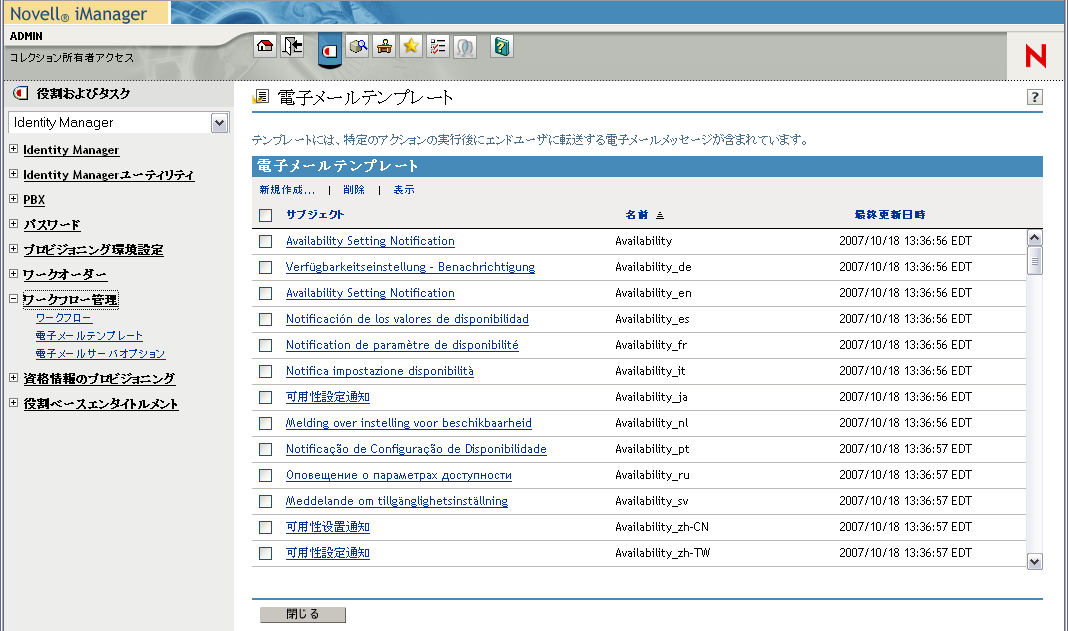Screen dimensions: 1068x631
Task: Open the Identity Manager category dropdown
Action: (x=219, y=123)
